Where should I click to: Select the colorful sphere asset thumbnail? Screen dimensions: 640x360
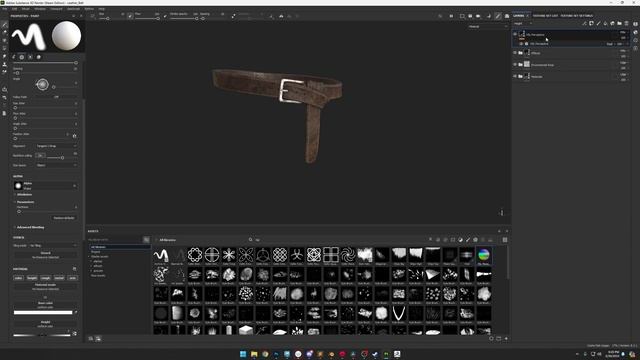(x=484, y=255)
